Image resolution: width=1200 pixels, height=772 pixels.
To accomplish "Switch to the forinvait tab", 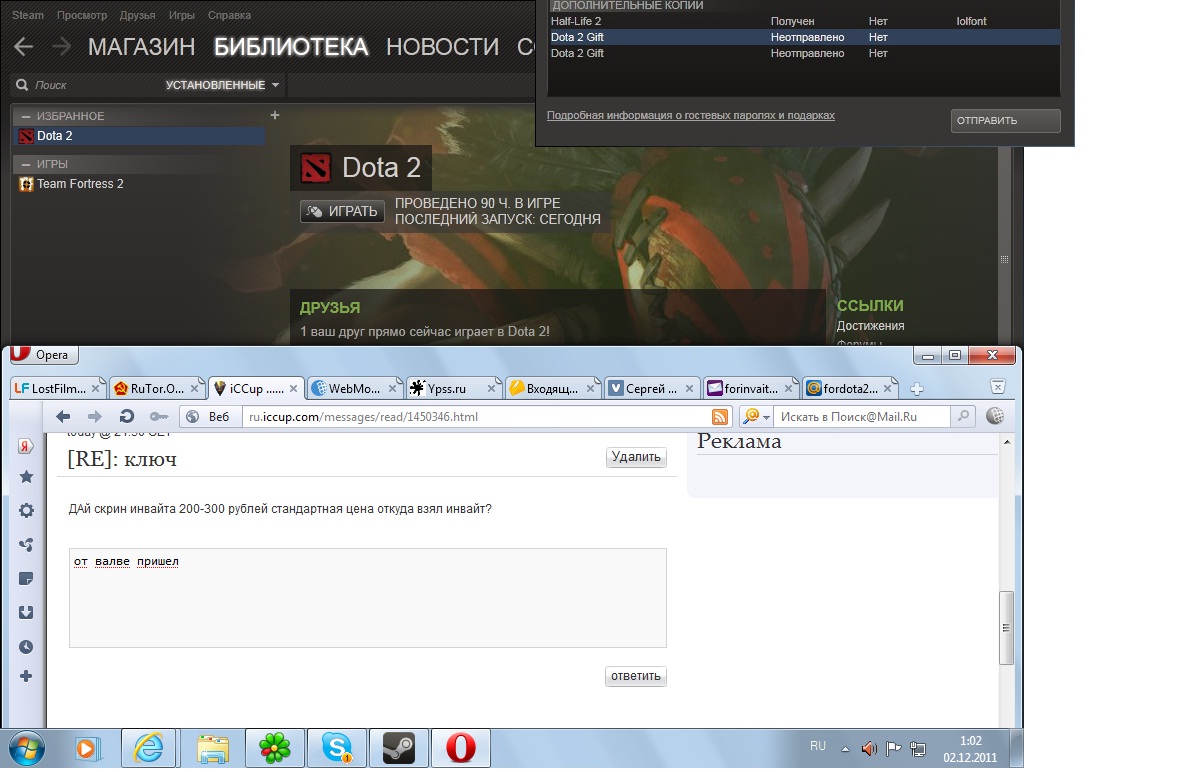I will [751, 388].
